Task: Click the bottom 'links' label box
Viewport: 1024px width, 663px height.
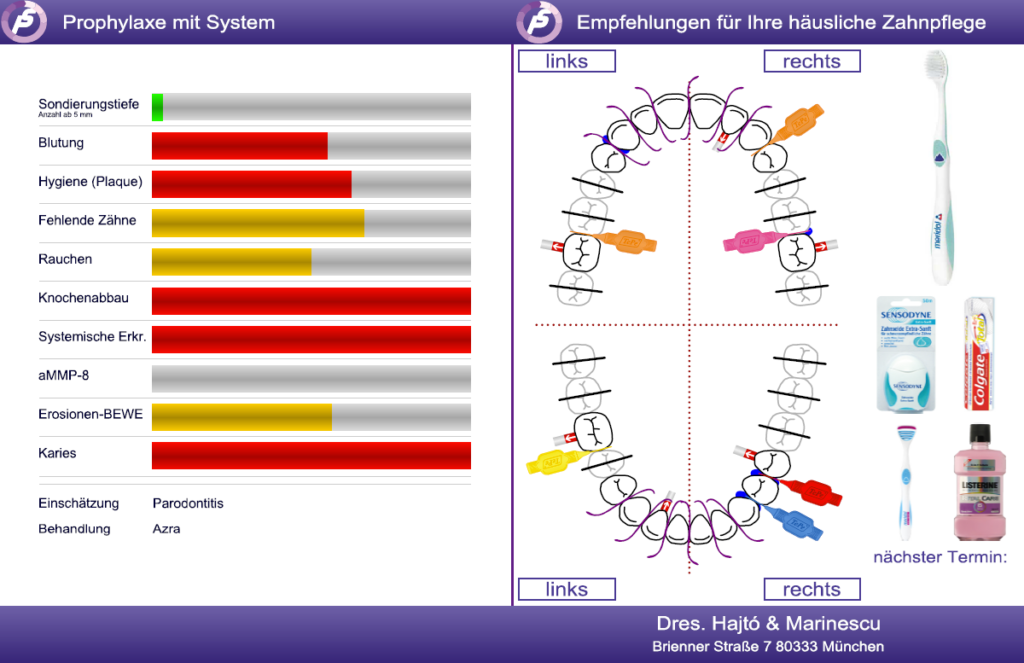Action: point(567,589)
